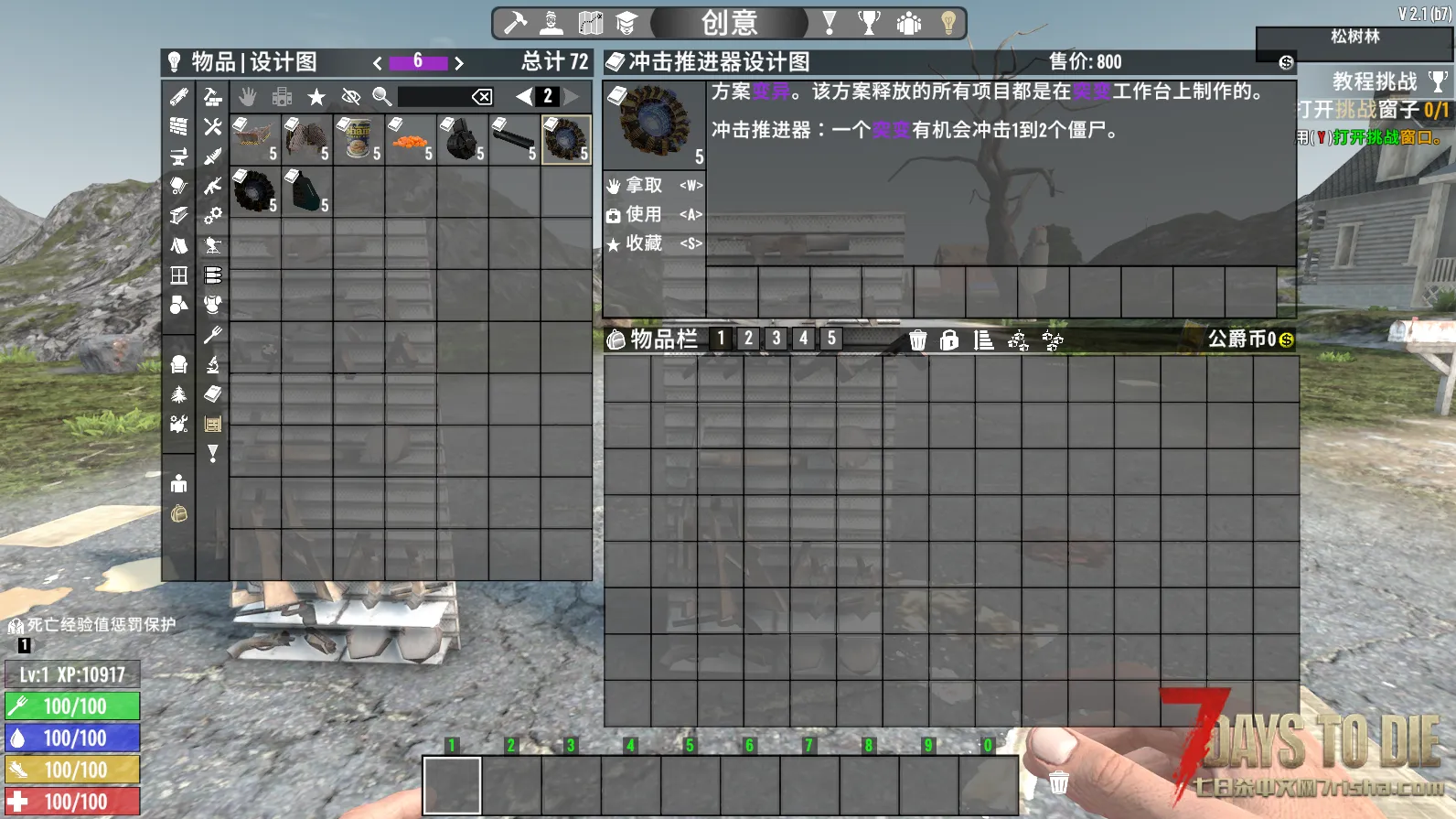Select toolbelt slot 1
Viewport: 1456px width, 819px height.
(452, 785)
